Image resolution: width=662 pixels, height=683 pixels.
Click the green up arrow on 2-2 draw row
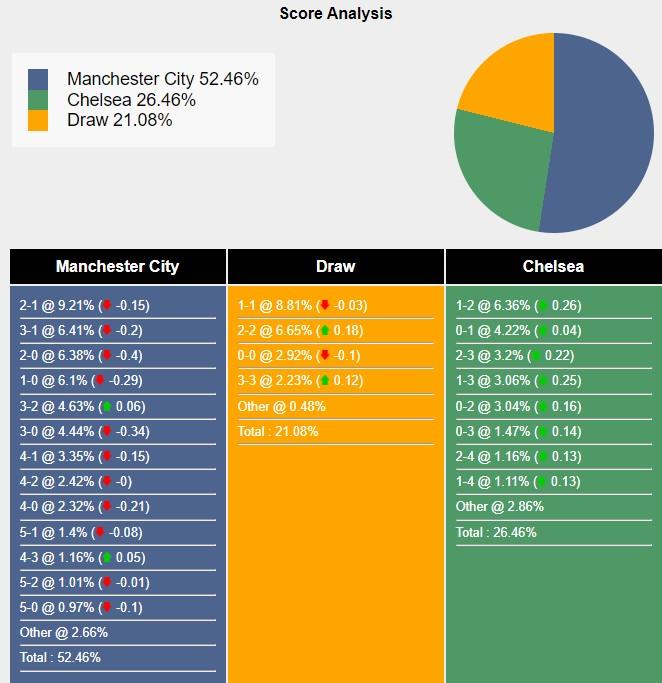coord(324,330)
